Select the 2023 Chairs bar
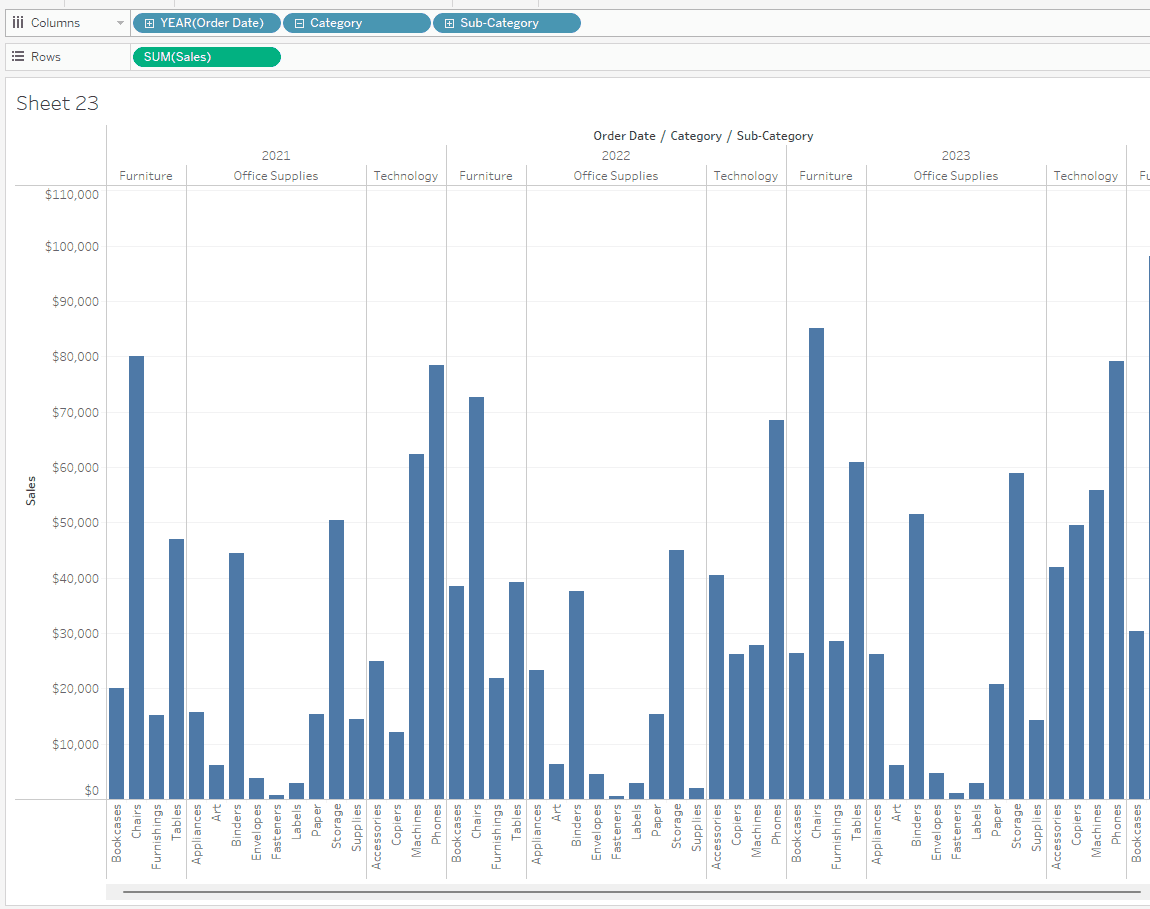This screenshot has width=1150, height=909. point(816,563)
